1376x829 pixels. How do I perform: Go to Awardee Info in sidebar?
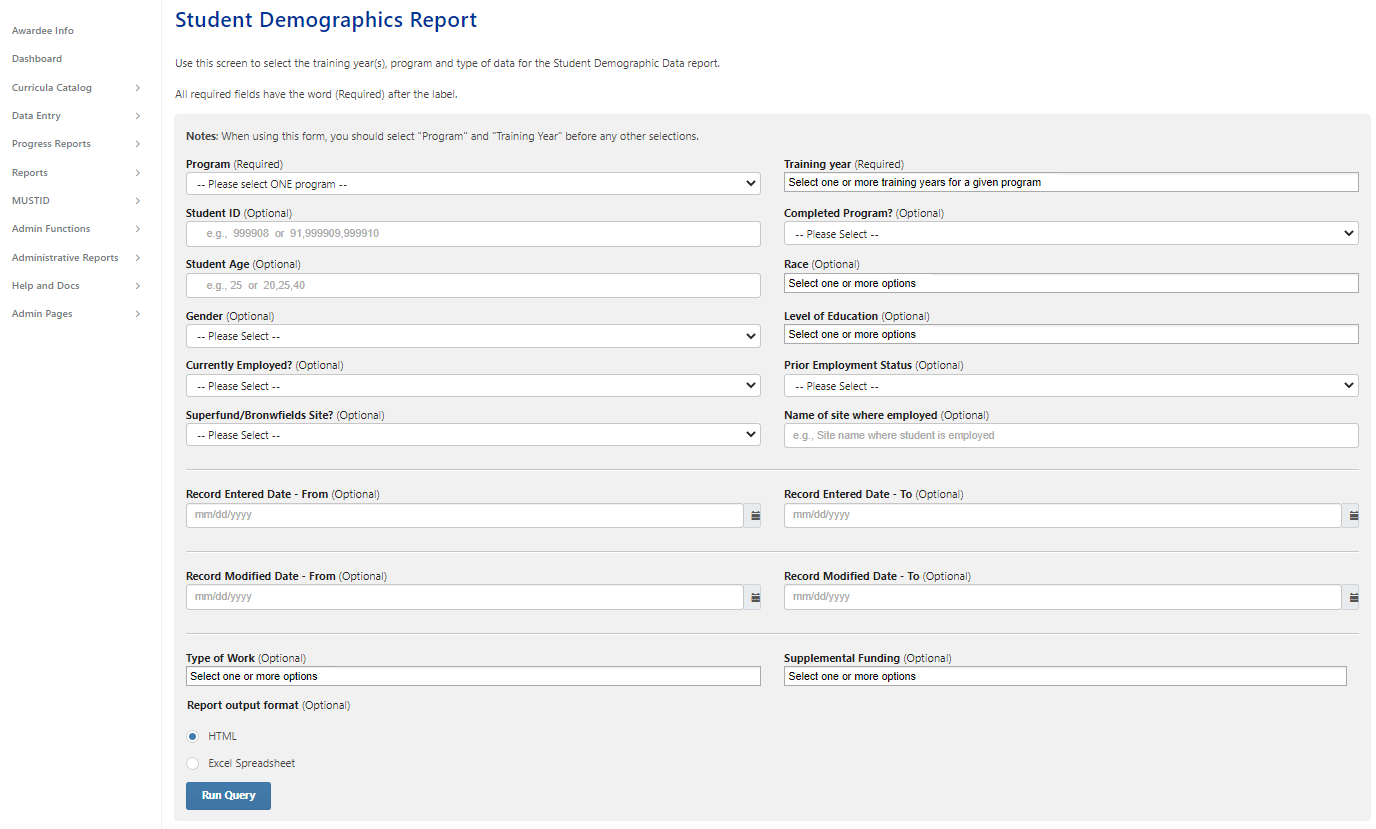[x=43, y=31]
